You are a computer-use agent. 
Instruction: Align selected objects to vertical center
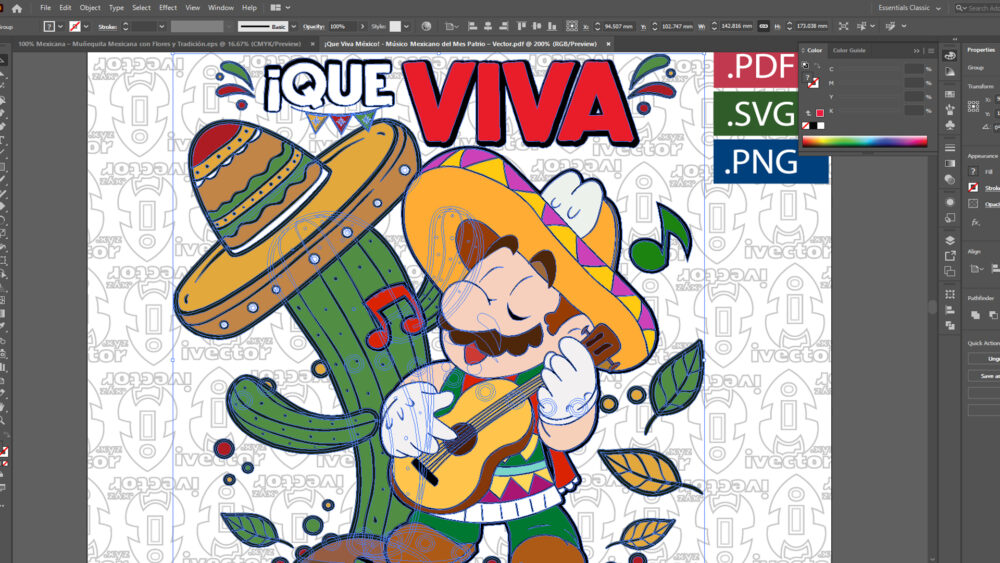pos(536,26)
